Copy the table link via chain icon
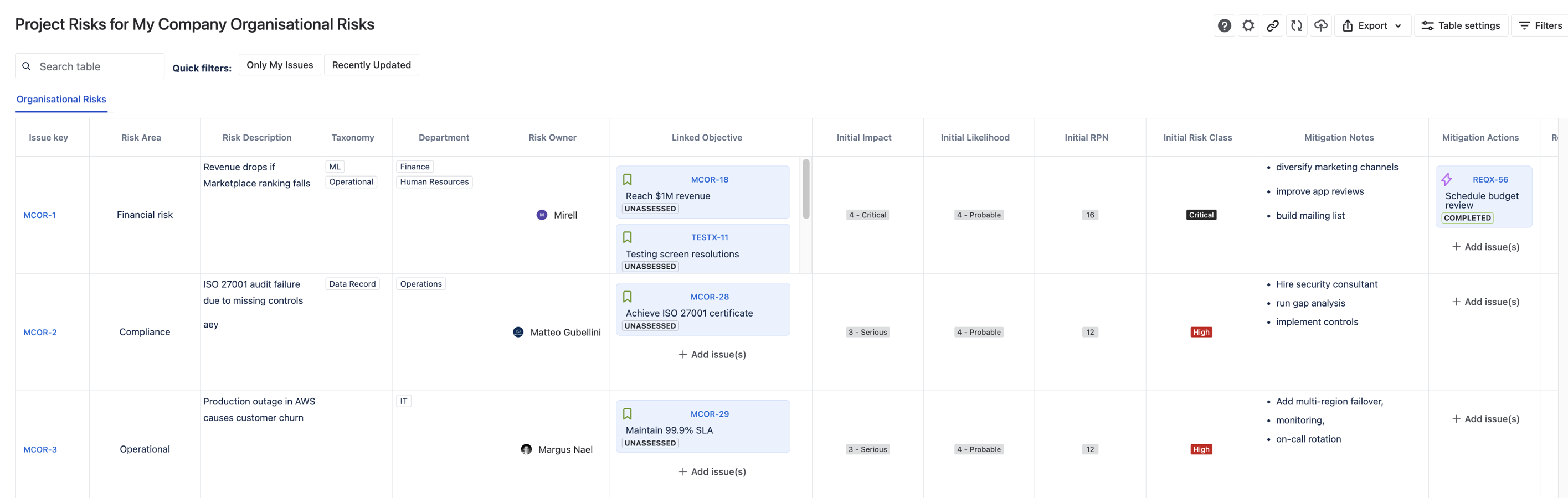1568x498 pixels. click(1273, 25)
